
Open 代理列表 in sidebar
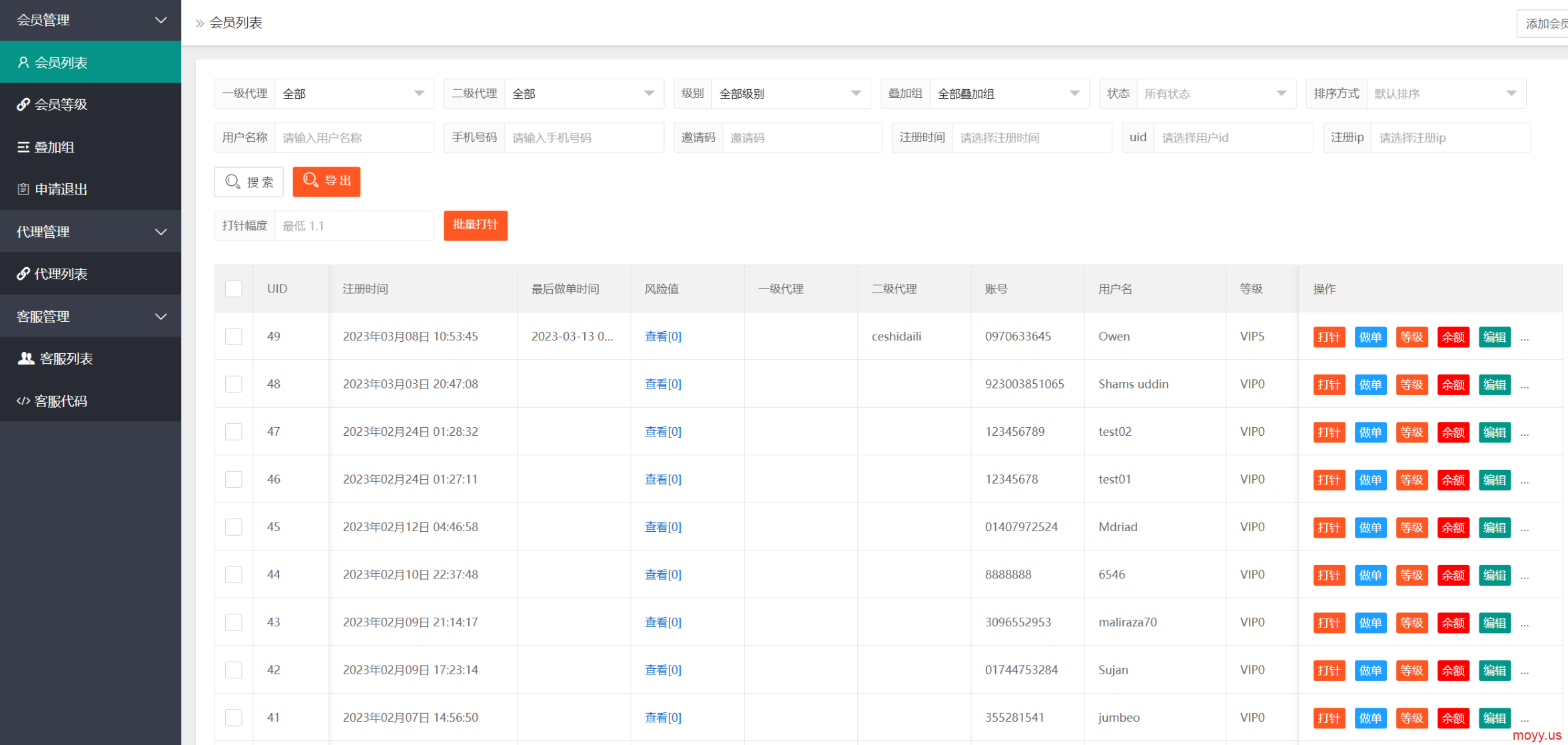tap(91, 274)
